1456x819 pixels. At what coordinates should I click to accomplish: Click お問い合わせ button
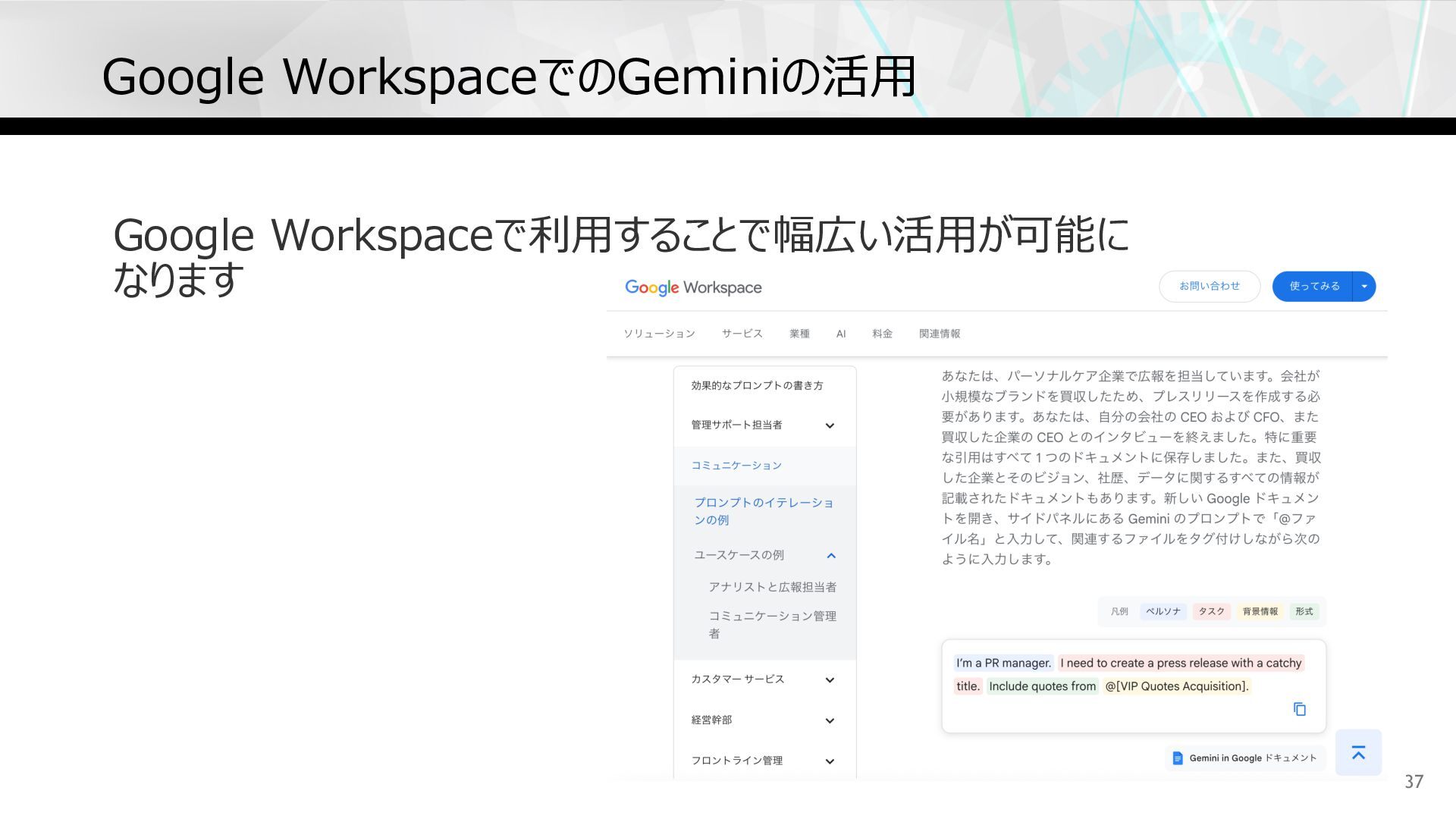coord(1209,287)
